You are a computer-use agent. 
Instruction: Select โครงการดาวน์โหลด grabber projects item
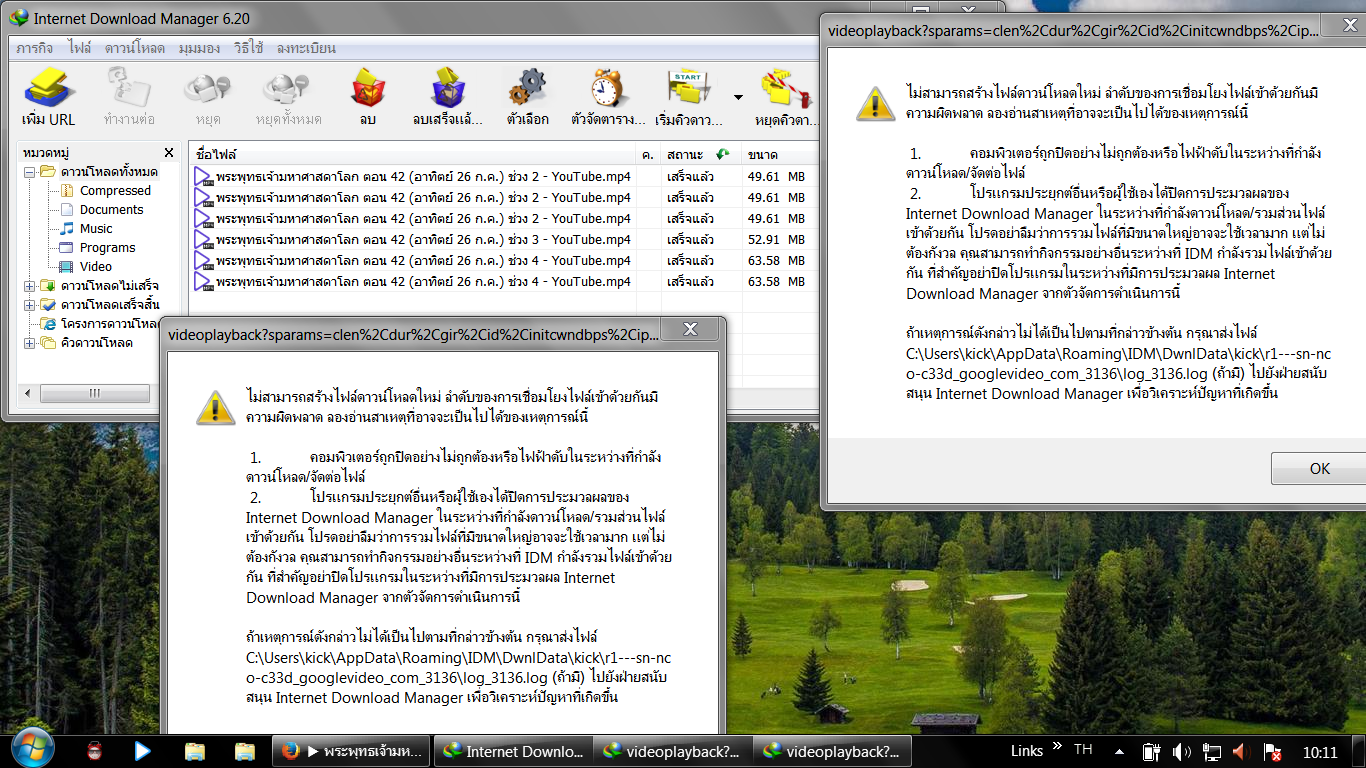pyautogui.click(x=109, y=324)
